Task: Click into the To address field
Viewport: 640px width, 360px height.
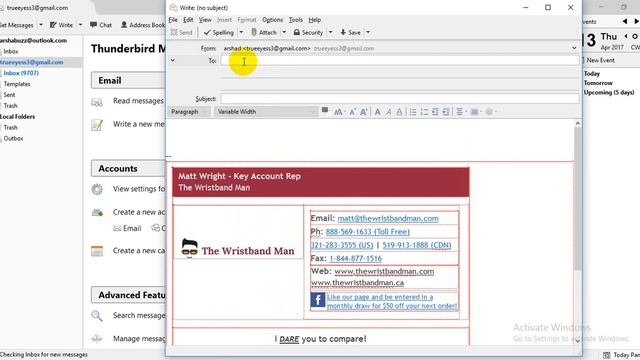Action: [400, 60]
